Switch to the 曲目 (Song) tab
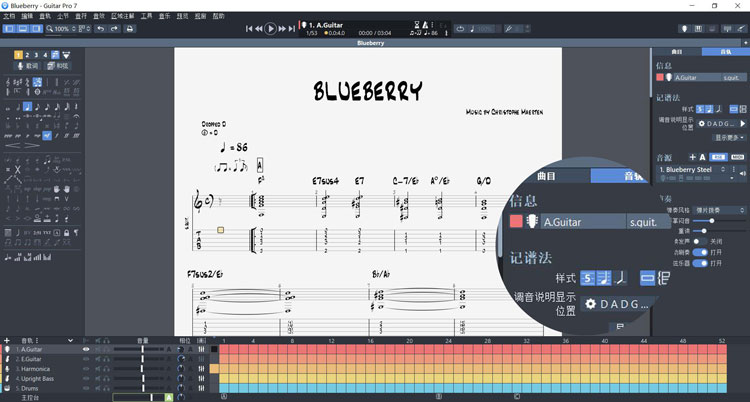 676,51
